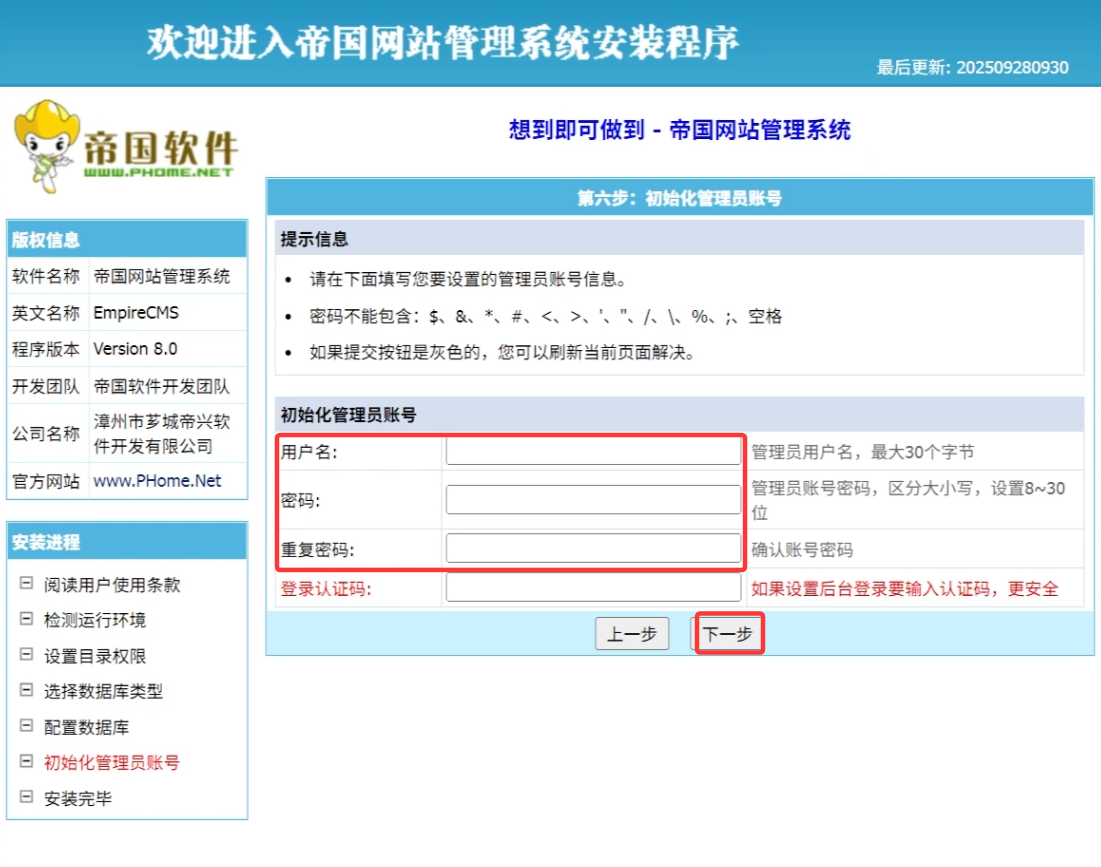
Task: Click the box icon beside 阅读用户使用条款
Action: tap(26, 584)
